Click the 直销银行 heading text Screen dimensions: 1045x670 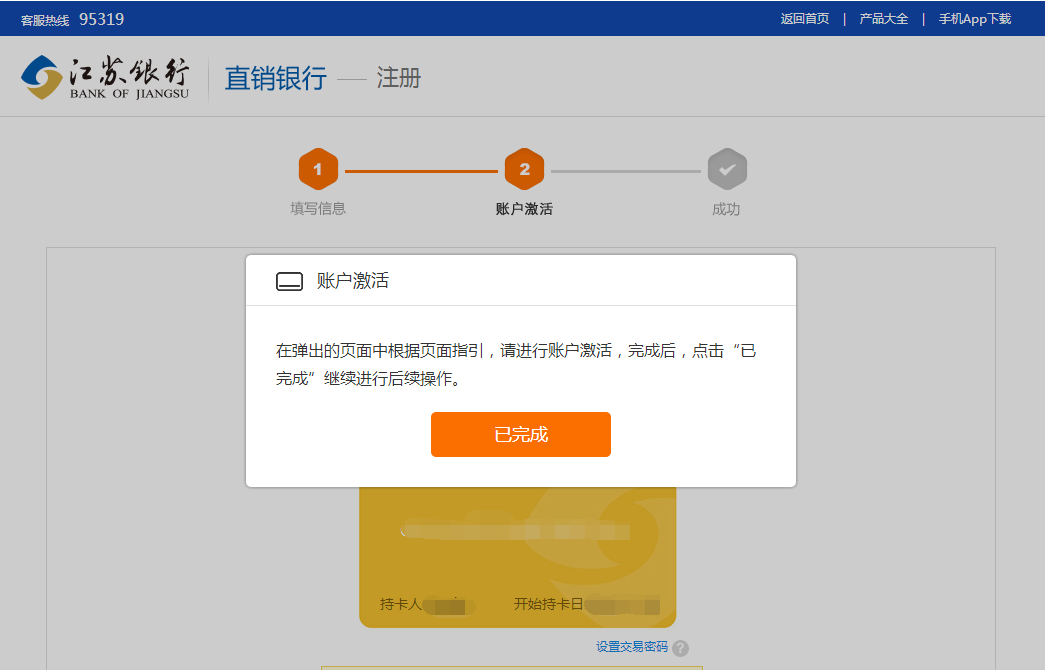275,78
